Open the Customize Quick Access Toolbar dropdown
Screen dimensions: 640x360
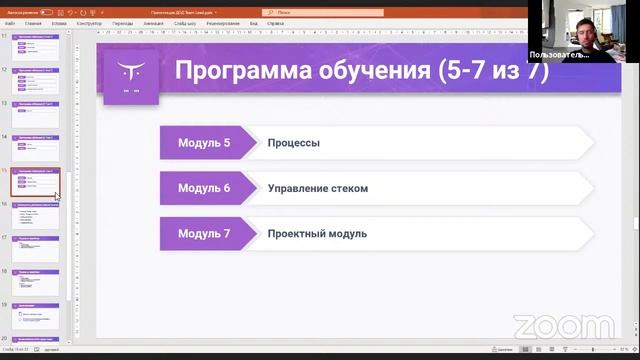coord(102,13)
